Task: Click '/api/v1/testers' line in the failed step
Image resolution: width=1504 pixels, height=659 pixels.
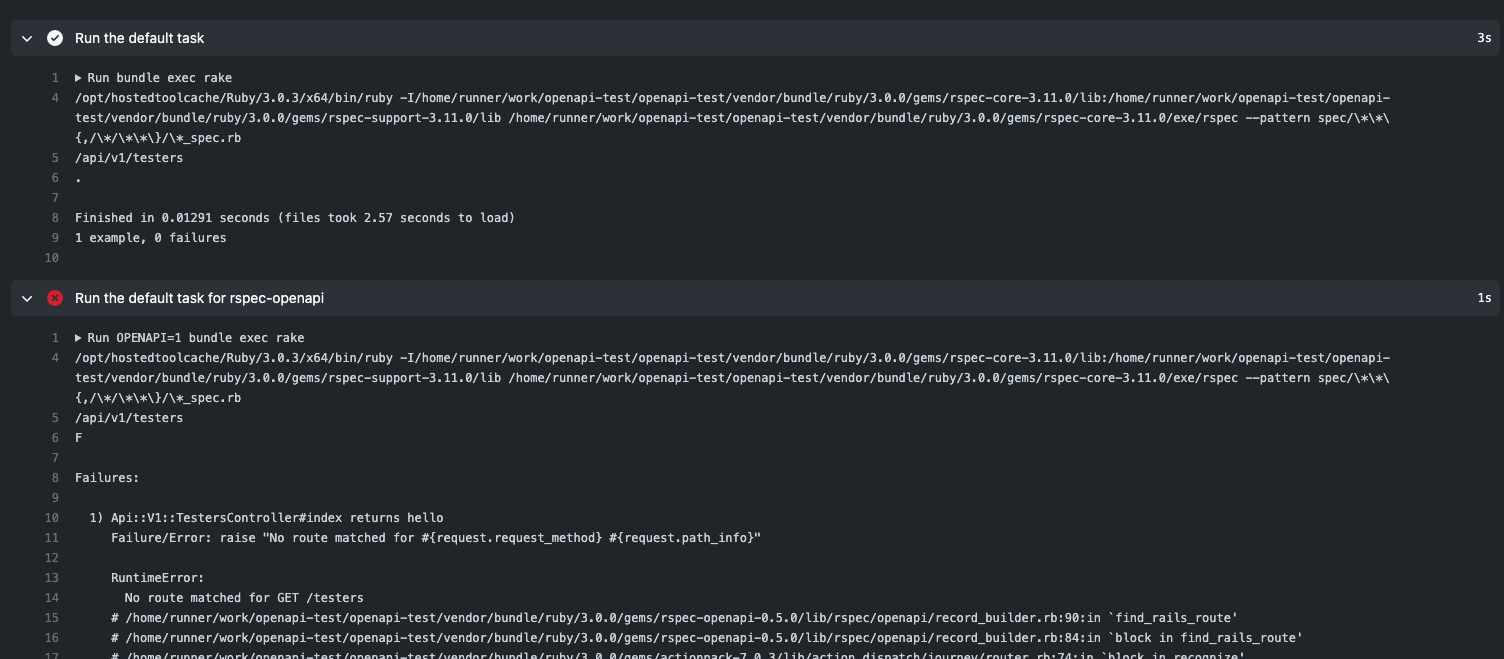Action: click(x=129, y=418)
